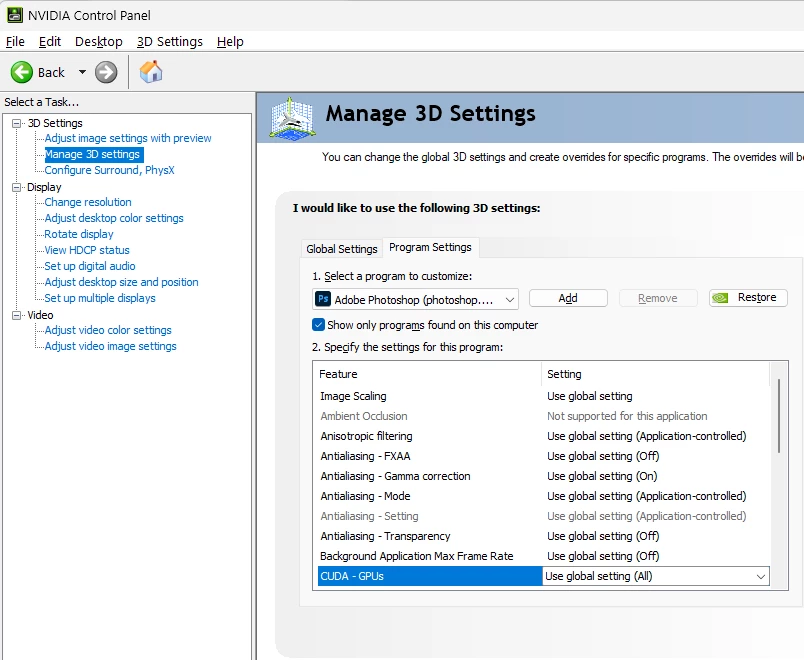This screenshot has height=660, width=804.
Task: Click Image Scaling's Use global setting value
Action: pos(590,396)
